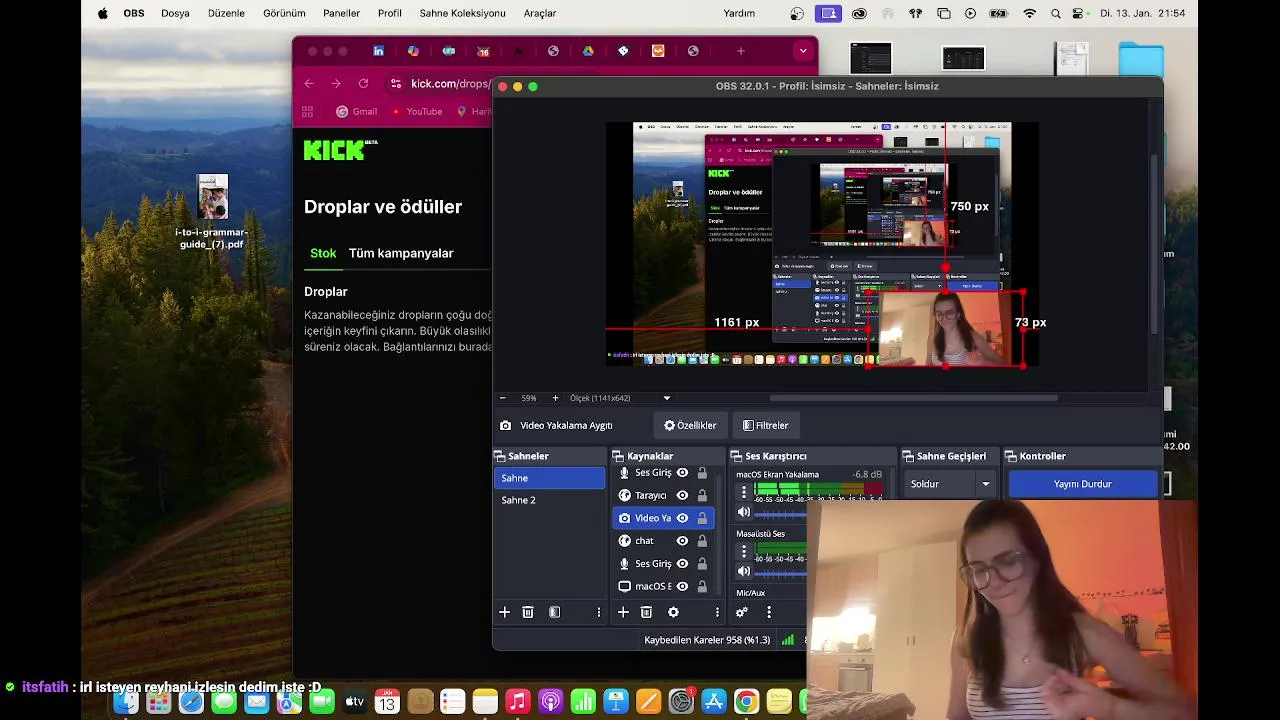
Task: Switch to Tüm kampanyalar tab
Action: point(401,253)
